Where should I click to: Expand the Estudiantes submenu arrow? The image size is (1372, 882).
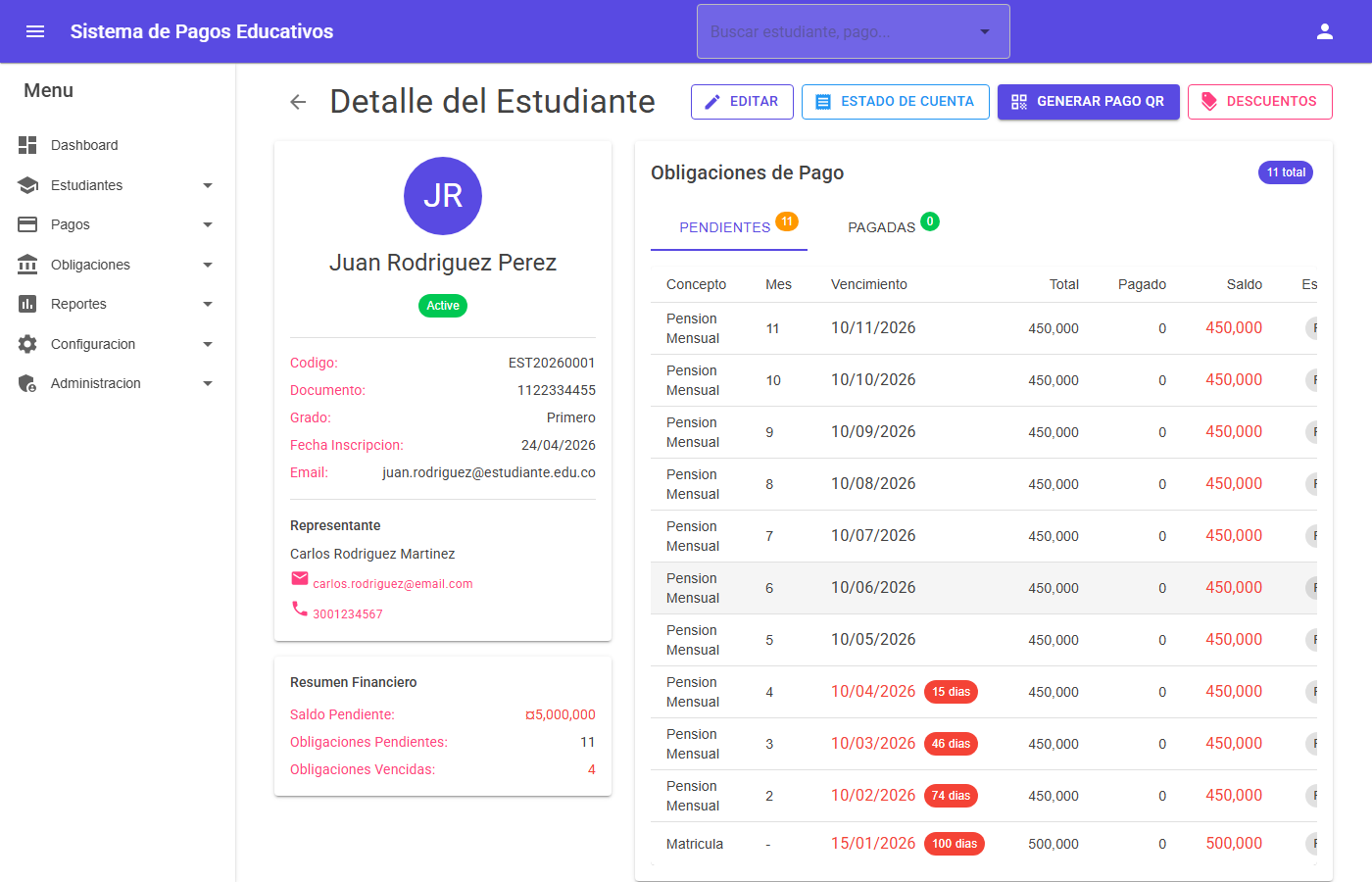pyautogui.click(x=208, y=185)
